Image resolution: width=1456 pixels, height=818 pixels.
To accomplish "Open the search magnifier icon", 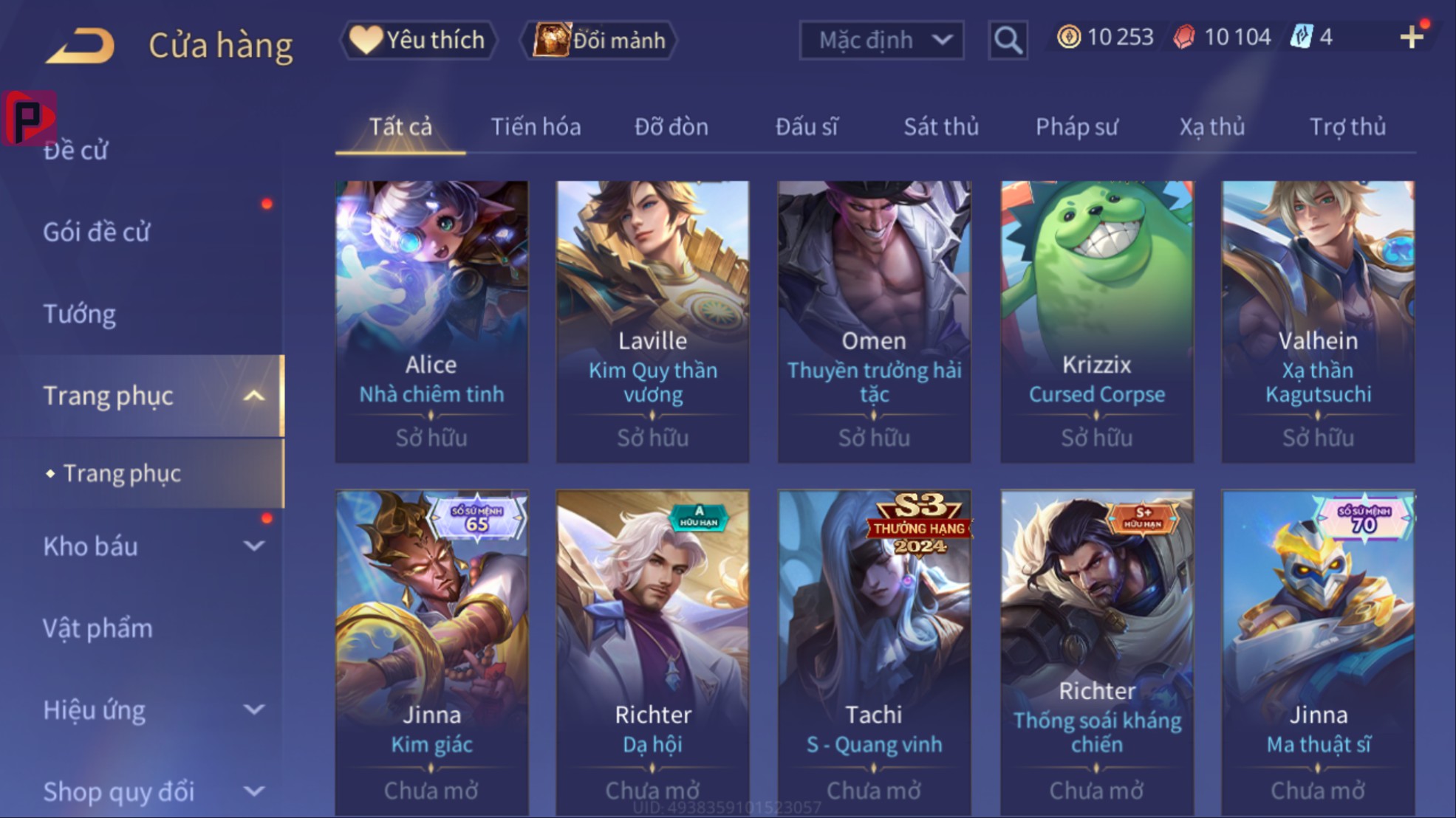I will 1008,40.
